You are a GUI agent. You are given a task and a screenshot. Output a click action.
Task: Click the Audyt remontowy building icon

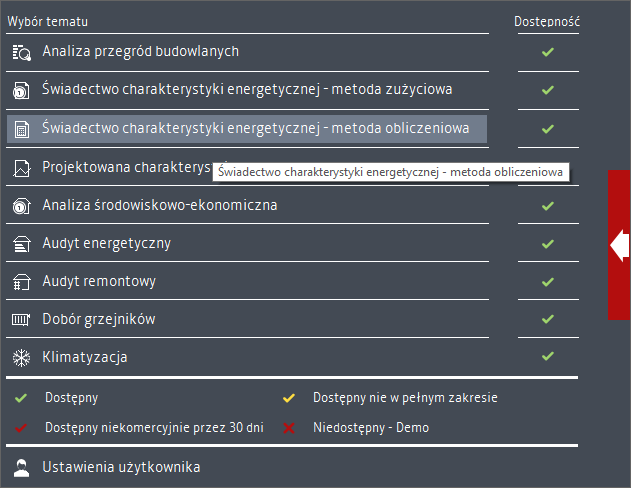click(22, 282)
